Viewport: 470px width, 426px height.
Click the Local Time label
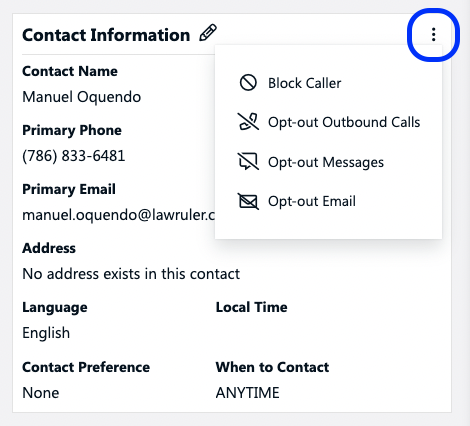pos(251,307)
